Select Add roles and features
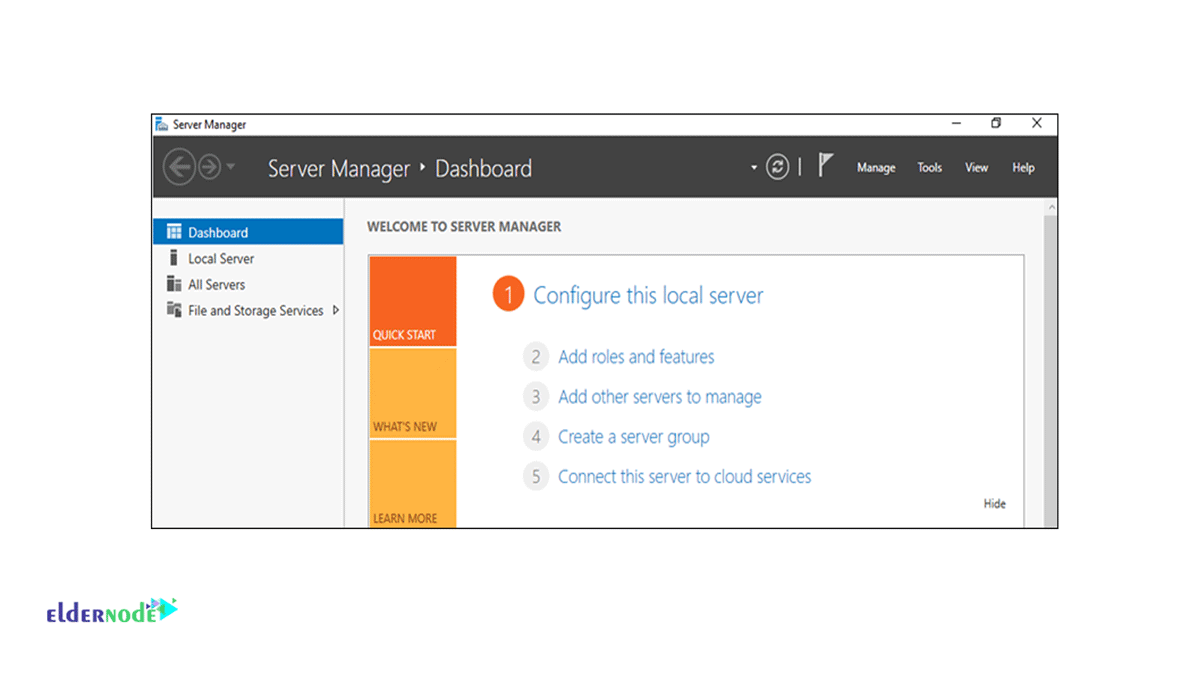This screenshot has height=675, width=1200. (636, 357)
